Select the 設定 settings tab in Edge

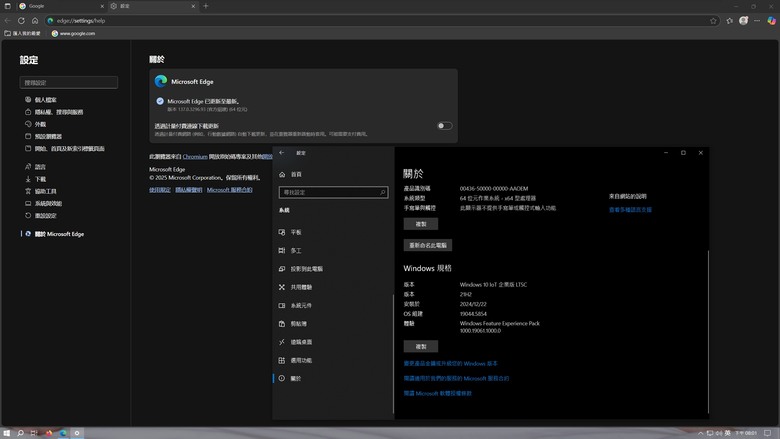(x=152, y=6)
